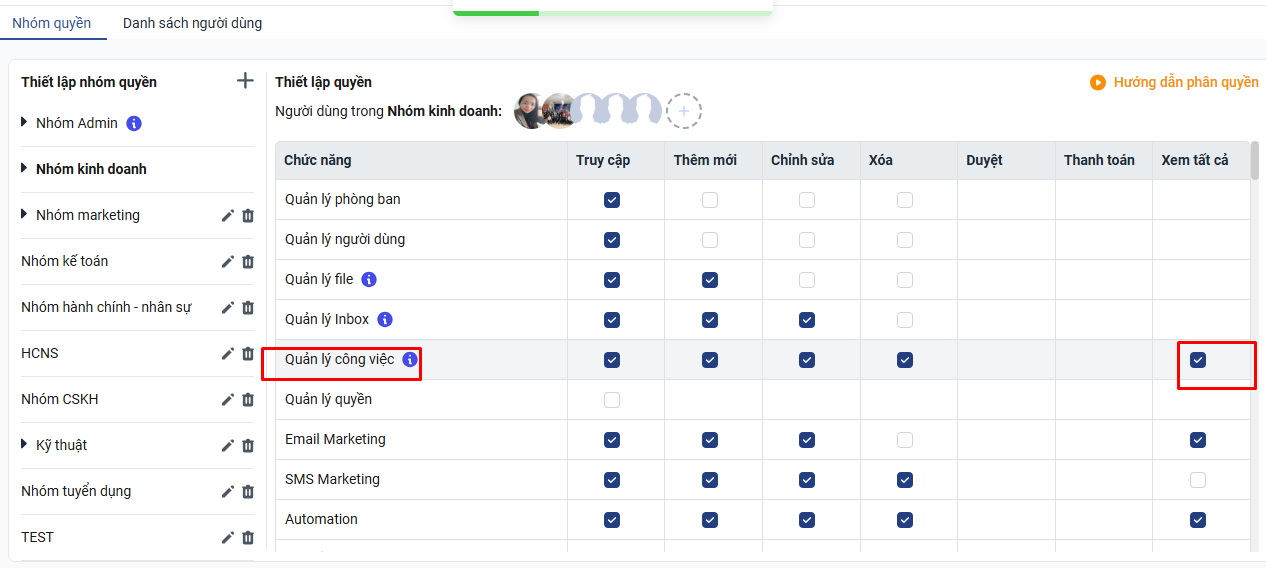Edit the HCNS group with pencil icon

pyautogui.click(x=228, y=353)
